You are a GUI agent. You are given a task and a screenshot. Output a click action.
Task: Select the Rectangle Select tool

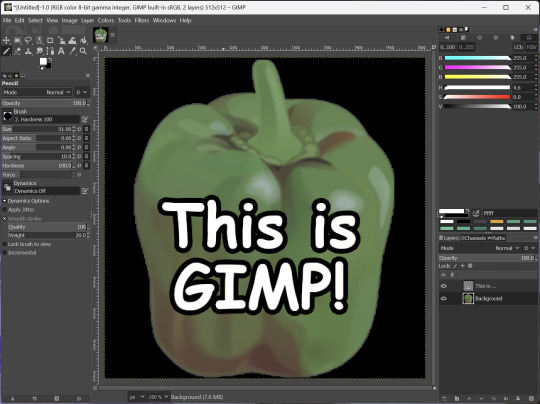point(17,40)
